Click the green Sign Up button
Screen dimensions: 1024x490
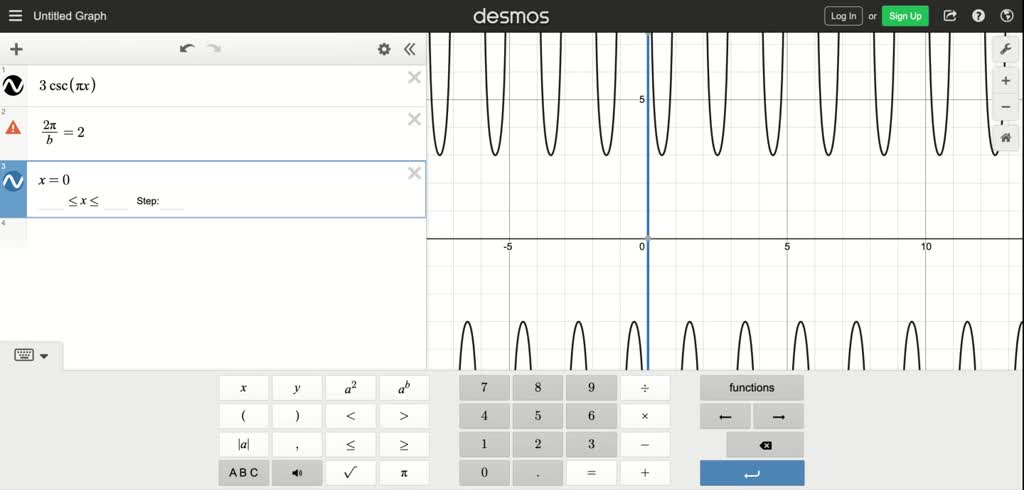pos(905,16)
